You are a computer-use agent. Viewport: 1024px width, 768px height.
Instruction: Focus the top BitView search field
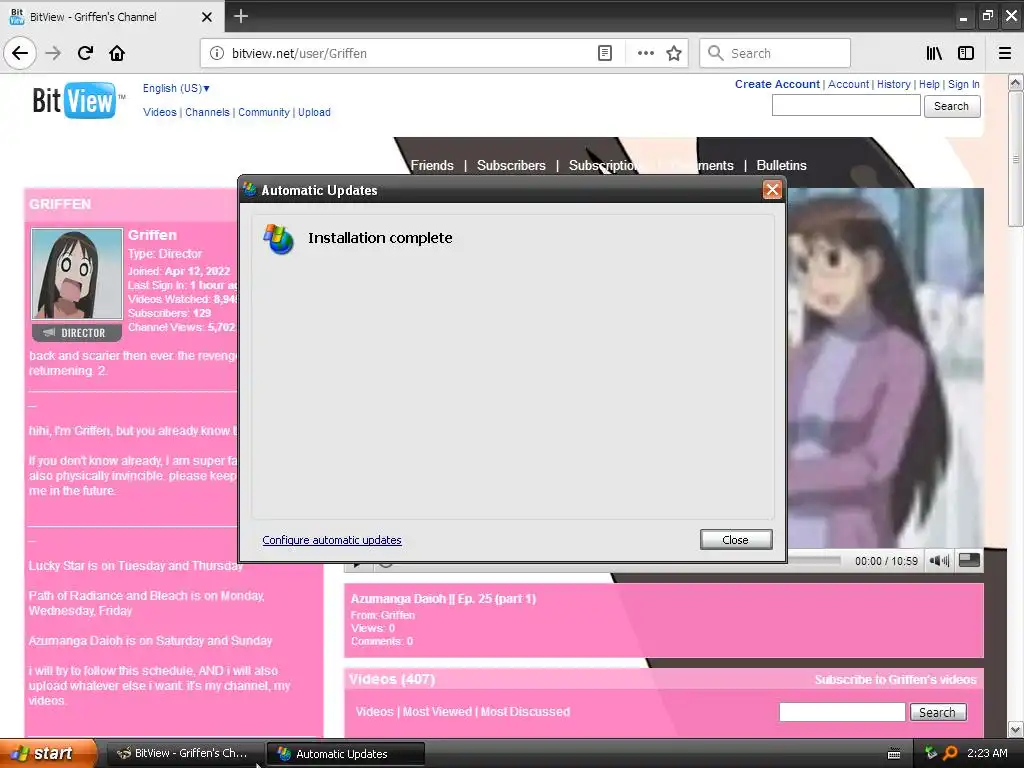[846, 105]
